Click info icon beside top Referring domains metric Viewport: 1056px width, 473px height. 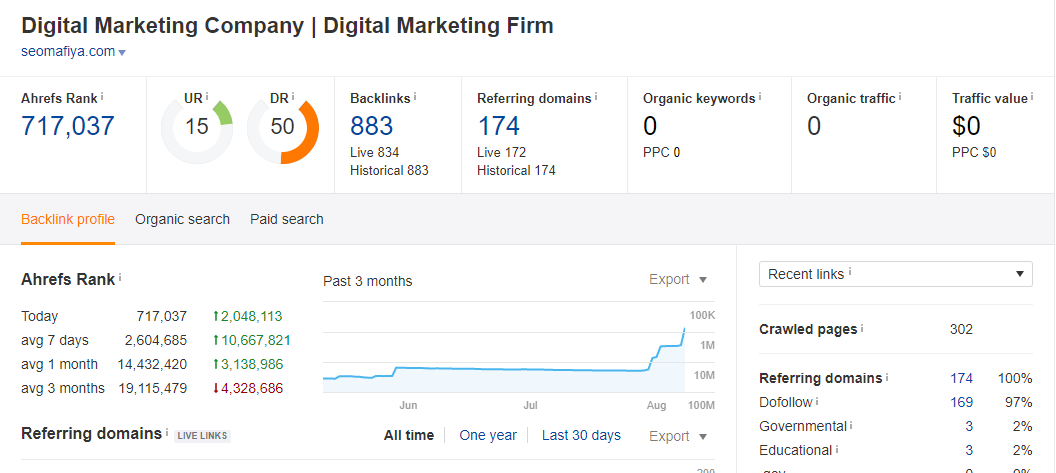596,96
